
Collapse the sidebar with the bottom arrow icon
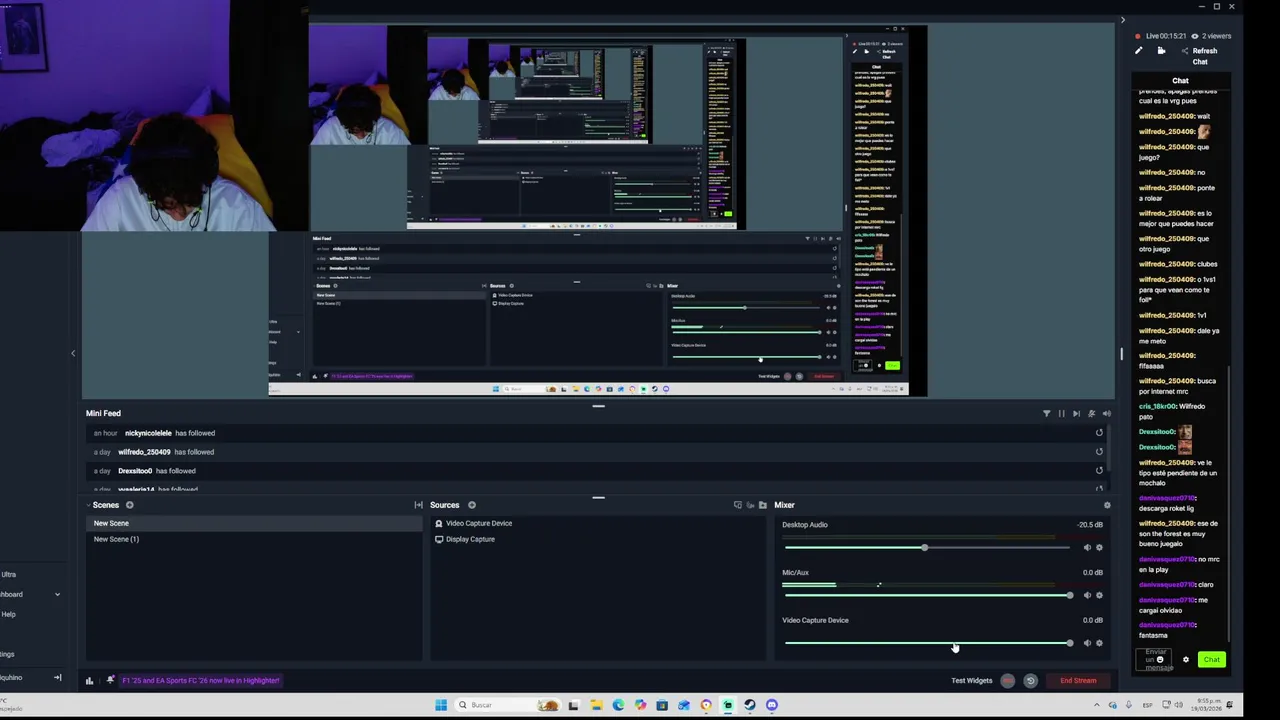(57, 678)
